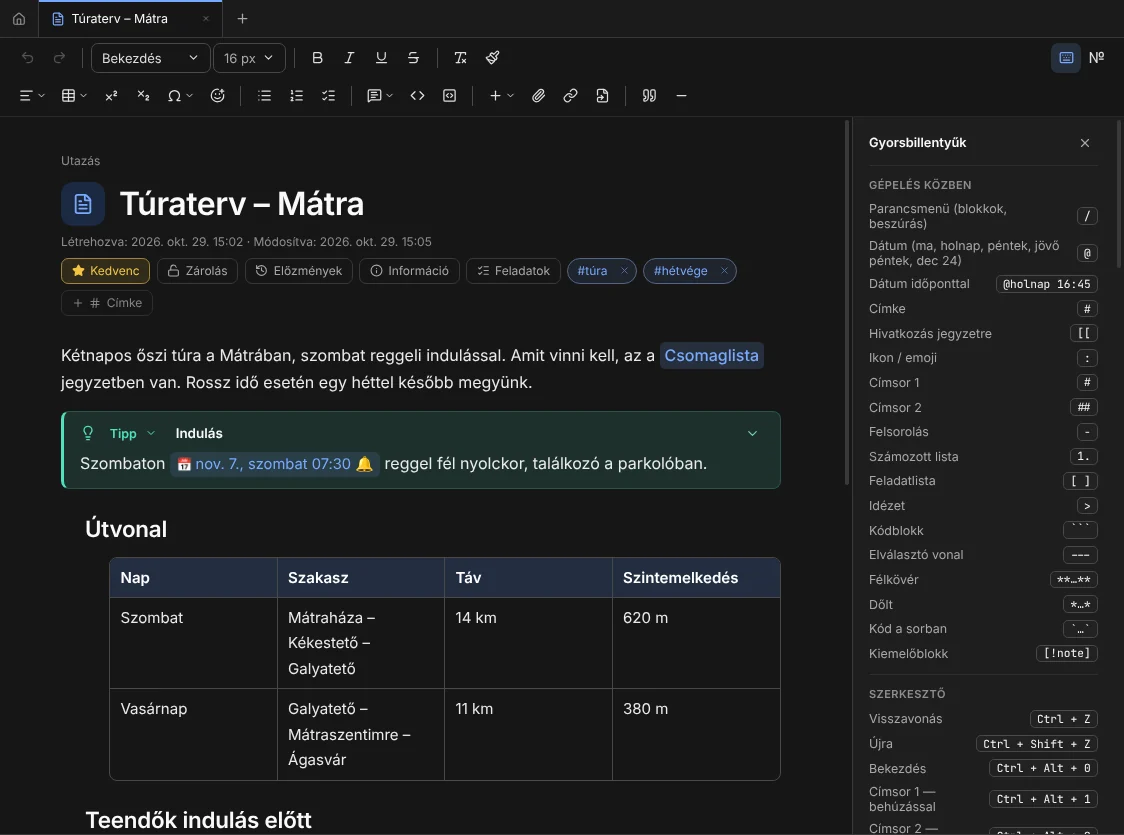
Task: Open the Csomaglista note link
Action: tap(711, 356)
